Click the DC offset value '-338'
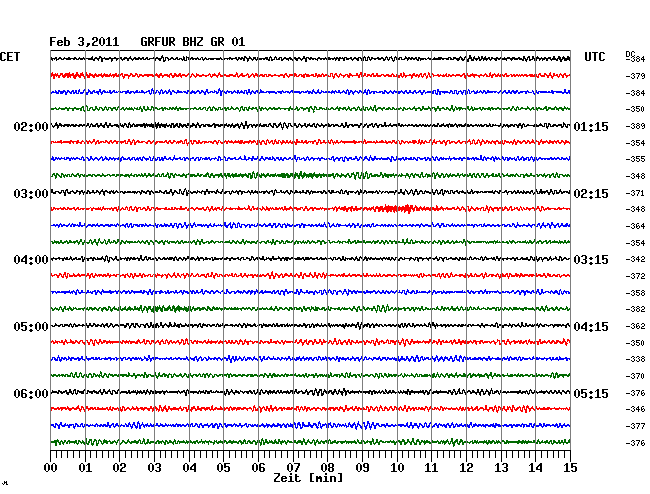The width and height of the screenshot is (650, 494). (x=635, y=359)
